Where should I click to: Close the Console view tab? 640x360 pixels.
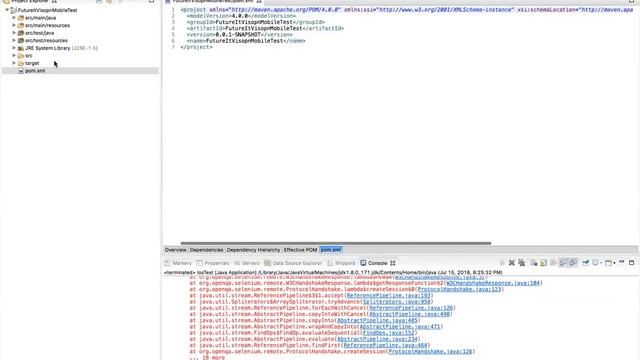coord(393,263)
